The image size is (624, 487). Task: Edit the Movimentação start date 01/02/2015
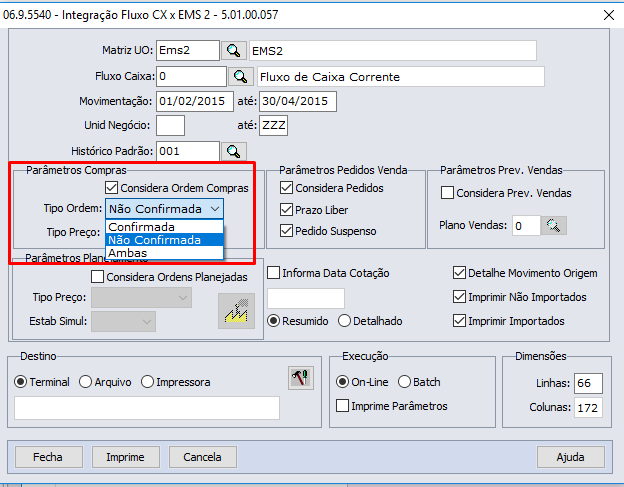(x=195, y=101)
